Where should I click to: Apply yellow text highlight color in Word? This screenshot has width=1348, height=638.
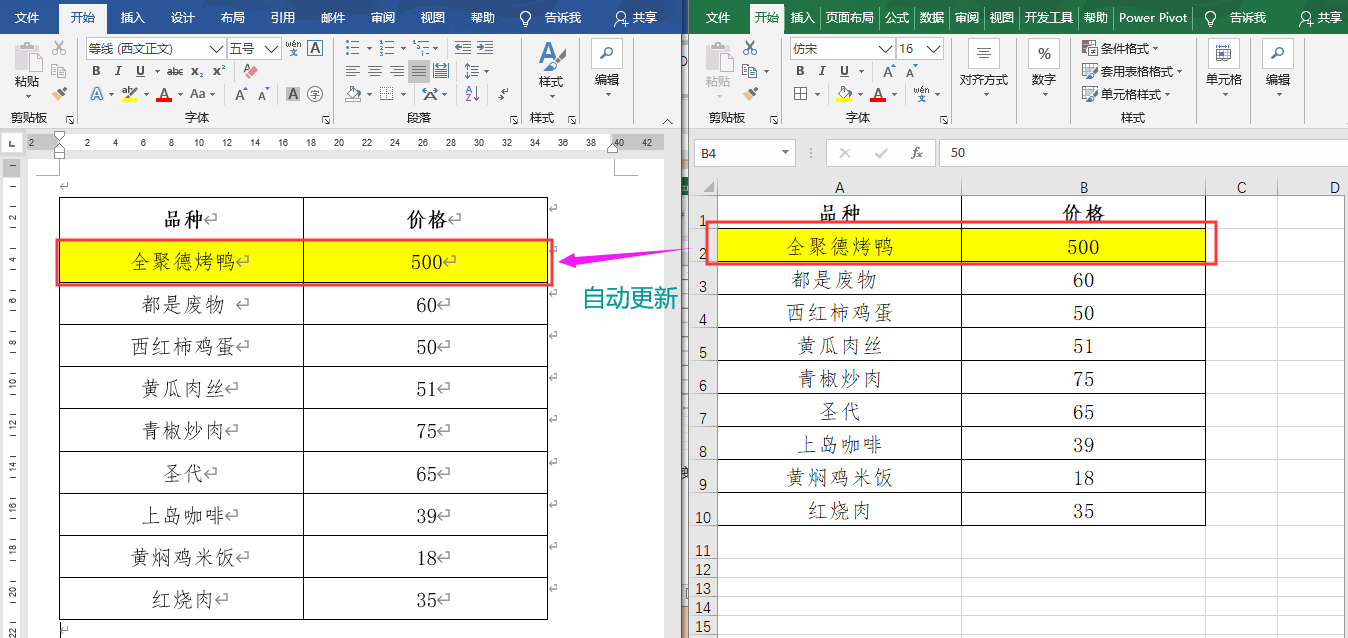click(129, 94)
